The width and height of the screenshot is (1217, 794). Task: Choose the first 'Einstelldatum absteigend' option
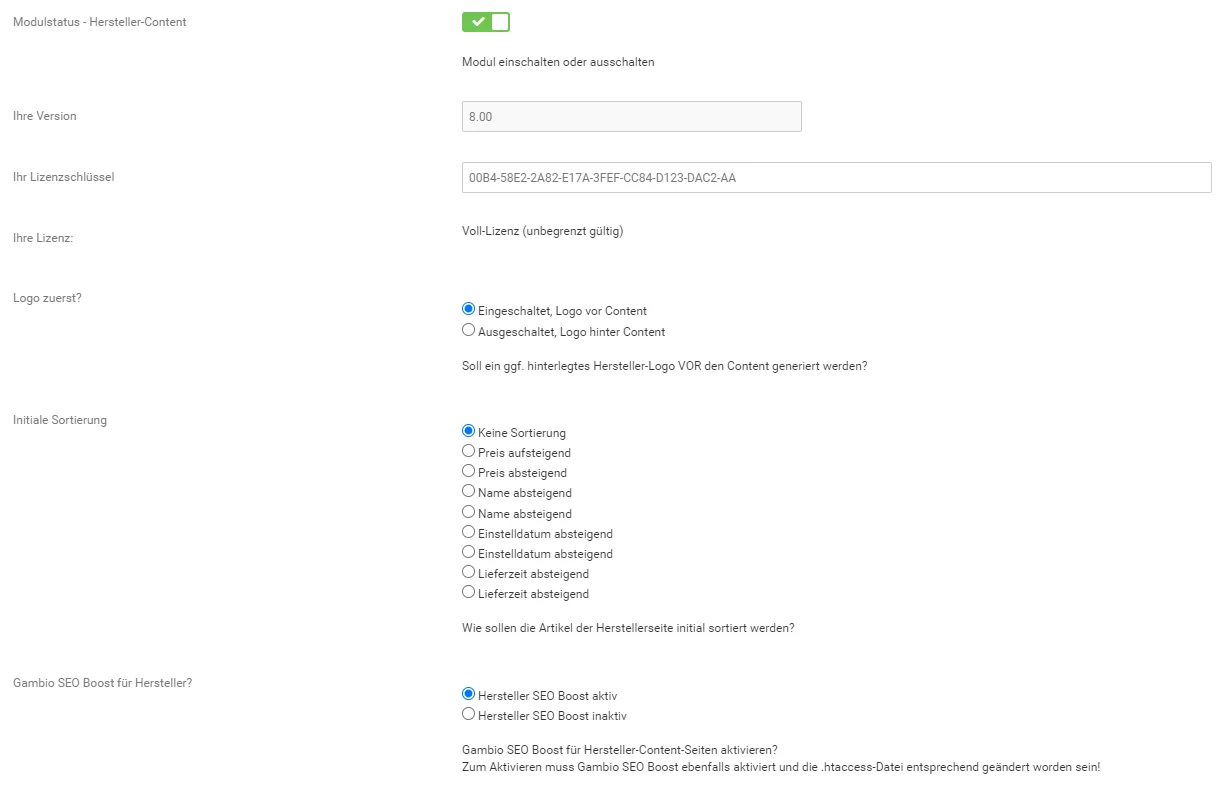click(x=468, y=532)
